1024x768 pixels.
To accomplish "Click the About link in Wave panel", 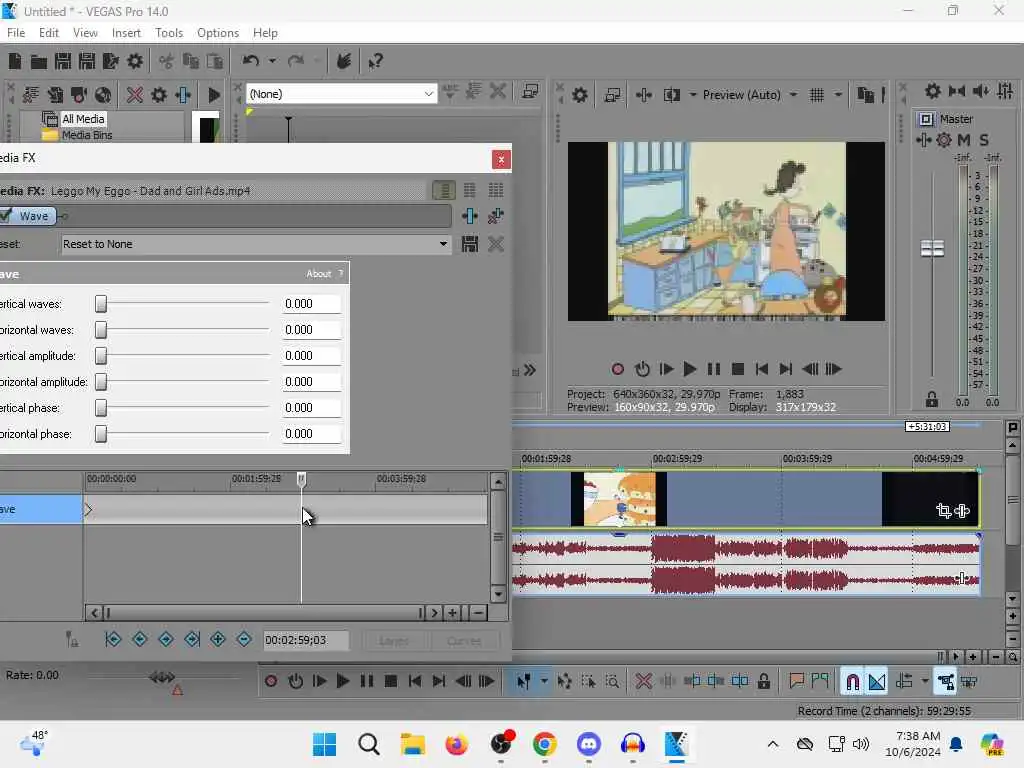I will (319, 274).
